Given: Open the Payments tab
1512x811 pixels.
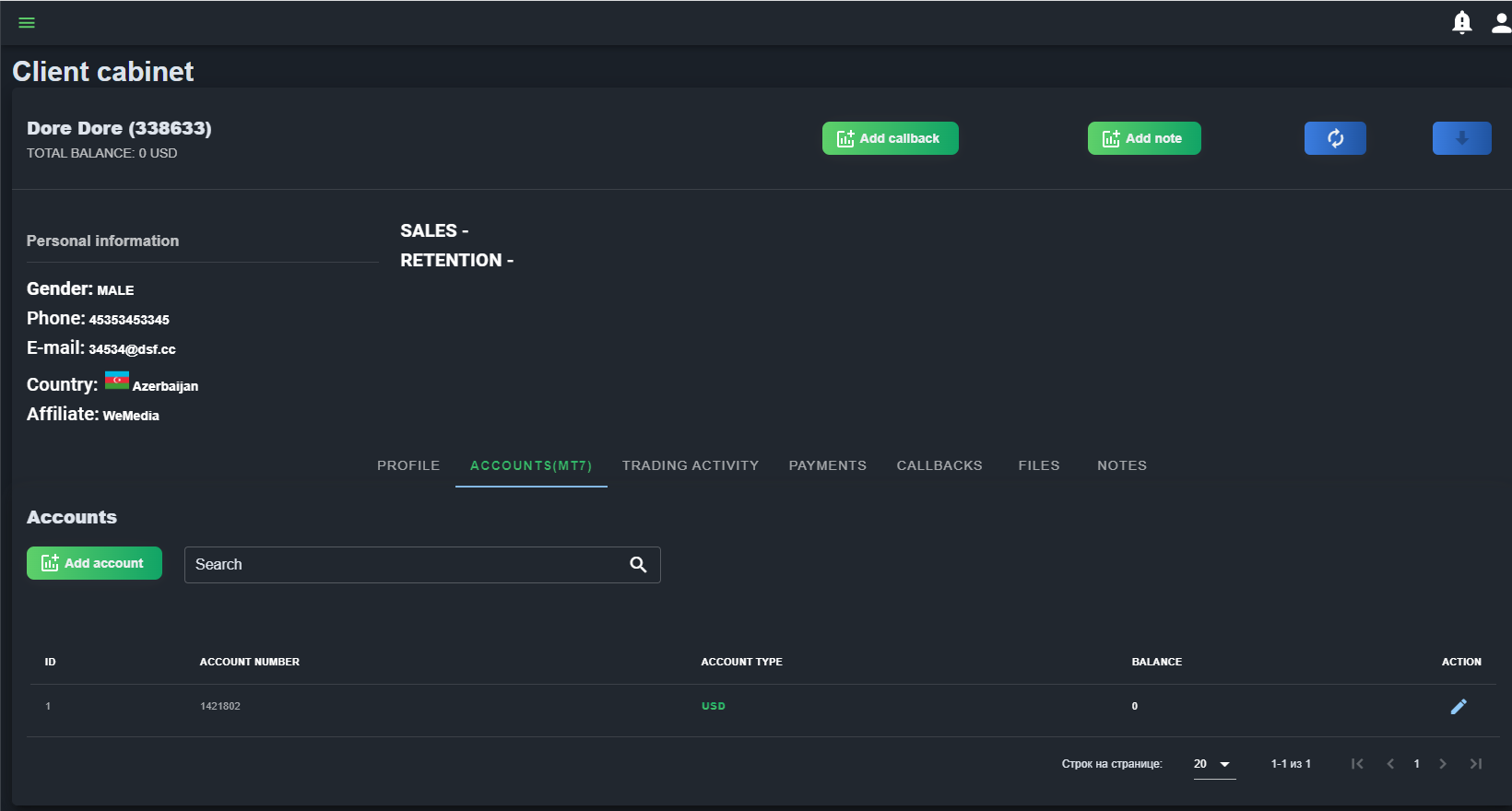Looking at the screenshot, I should [828, 465].
